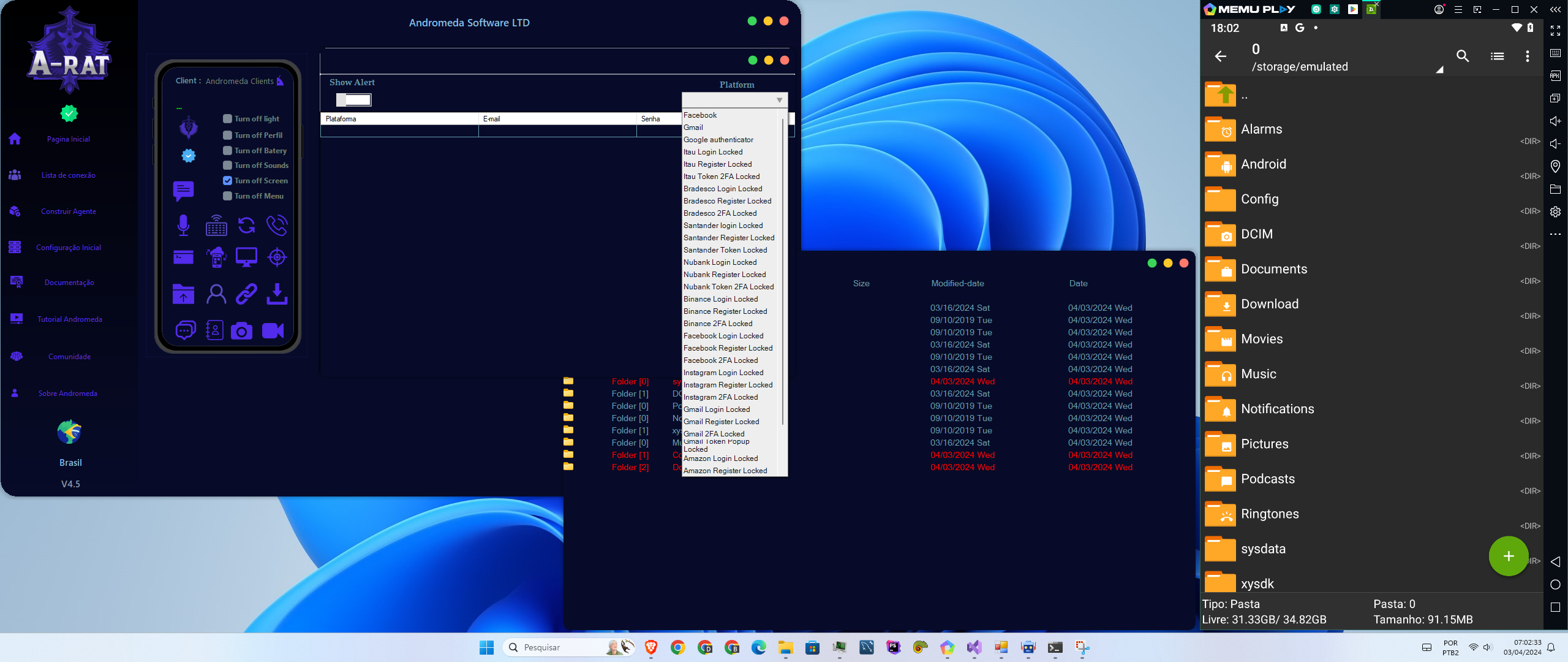Collapse the Platform combo box arrow

coord(779,100)
